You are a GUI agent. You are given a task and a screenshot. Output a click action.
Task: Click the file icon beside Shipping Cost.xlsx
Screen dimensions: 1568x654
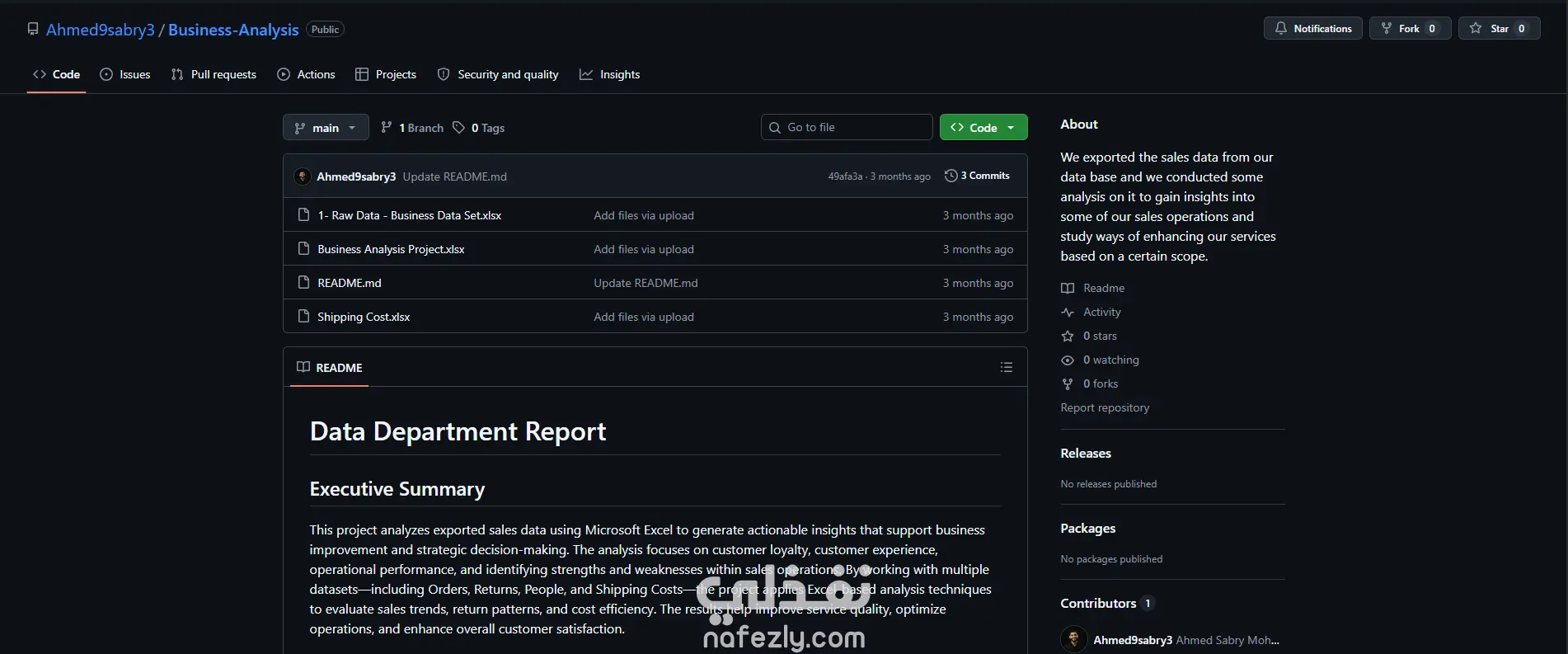pyautogui.click(x=303, y=317)
